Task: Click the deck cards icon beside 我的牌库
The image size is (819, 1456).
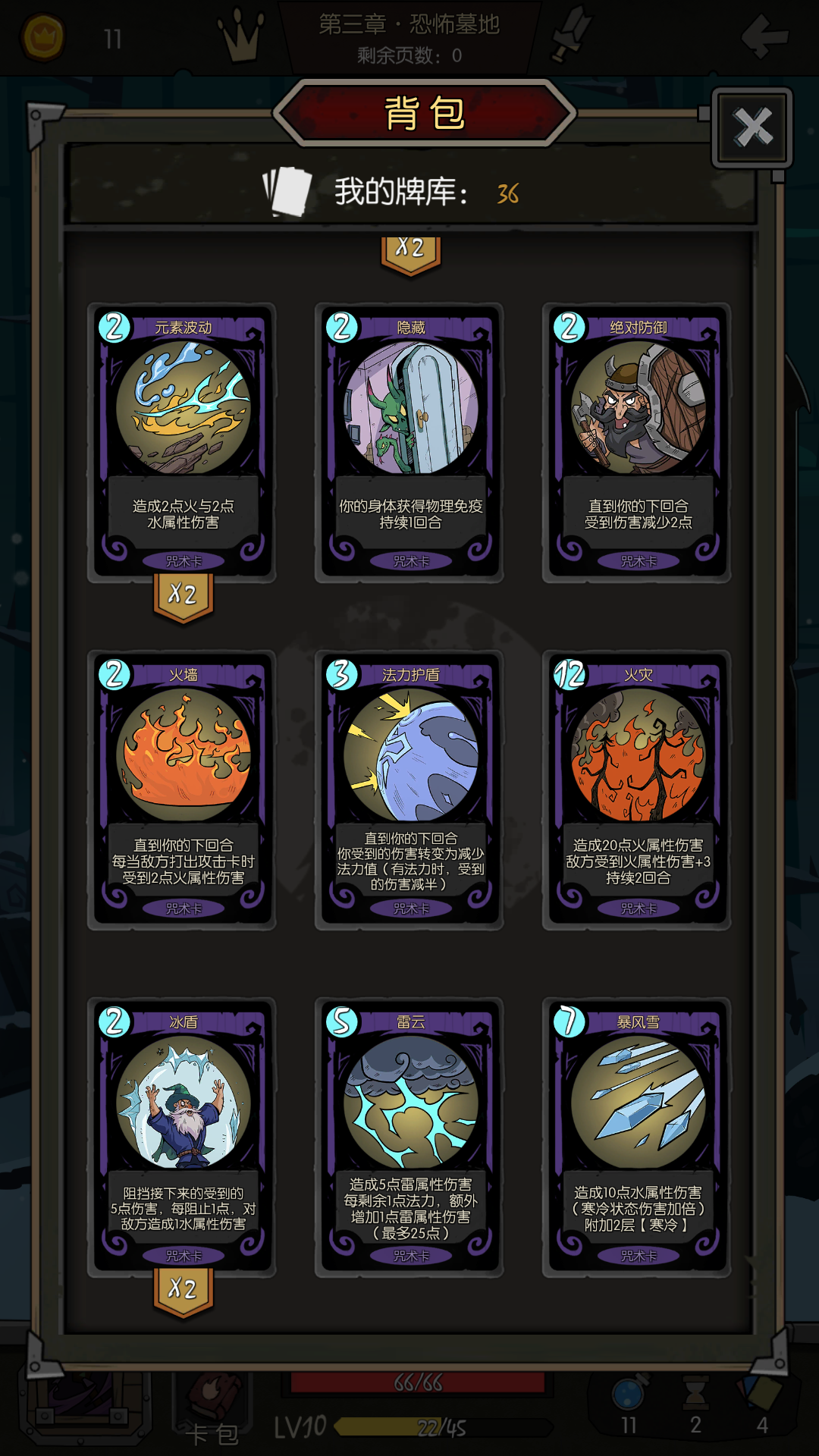Action: point(287,192)
